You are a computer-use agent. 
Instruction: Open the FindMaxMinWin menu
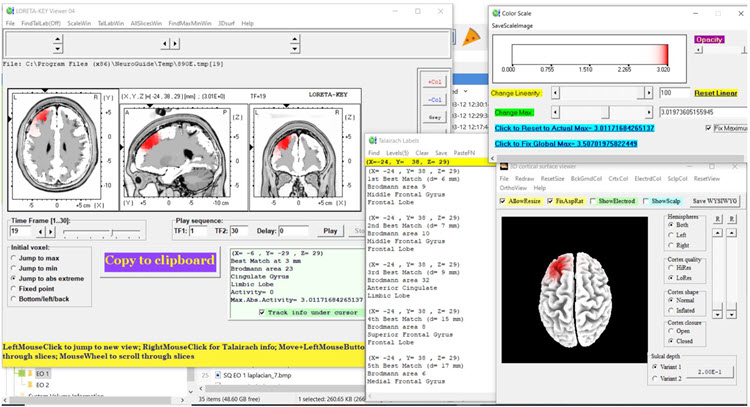click(x=190, y=23)
